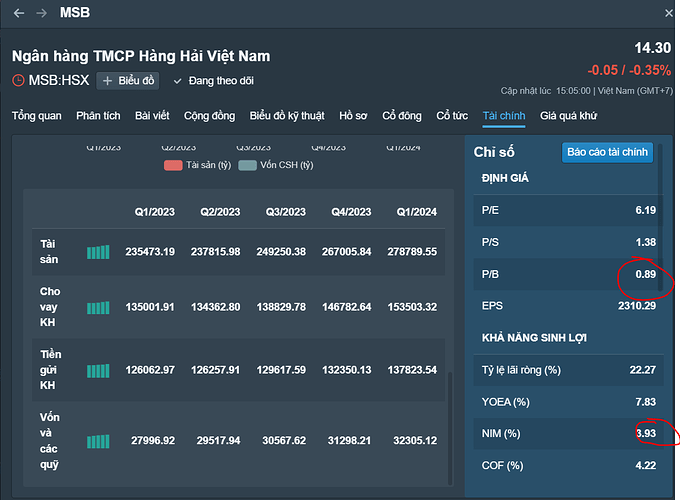
Task: Click the forward arrow navigation icon
Action: [x=41, y=13]
